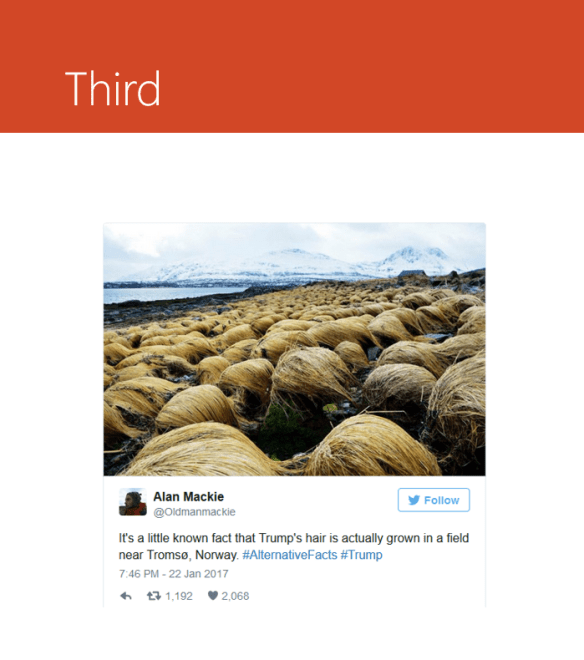Select the slide title 'Third'
The height and width of the screenshot is (660, 584).
click(113, 88)
